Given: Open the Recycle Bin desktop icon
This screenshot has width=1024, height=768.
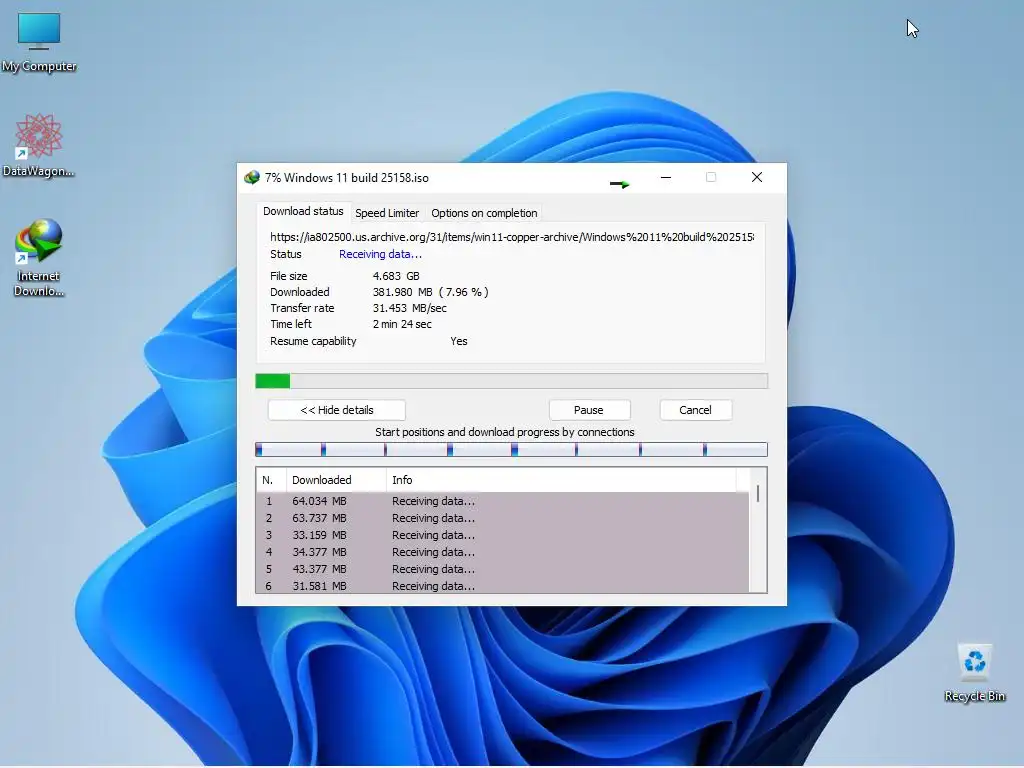Looking at the screenshot, I should [x=974, y=673].
